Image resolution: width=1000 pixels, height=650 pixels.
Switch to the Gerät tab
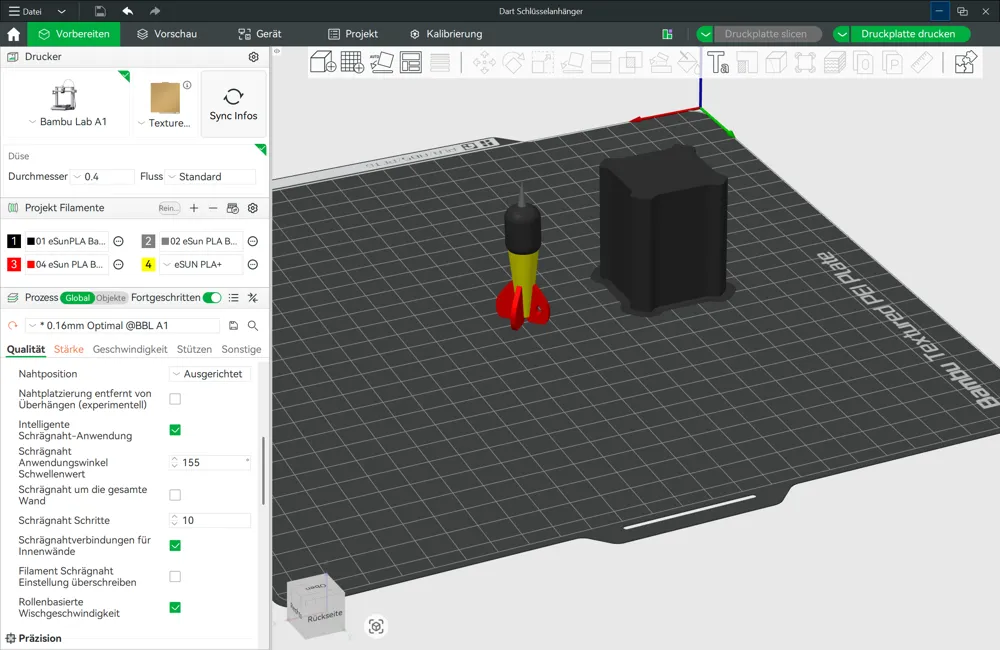(260, 34)
